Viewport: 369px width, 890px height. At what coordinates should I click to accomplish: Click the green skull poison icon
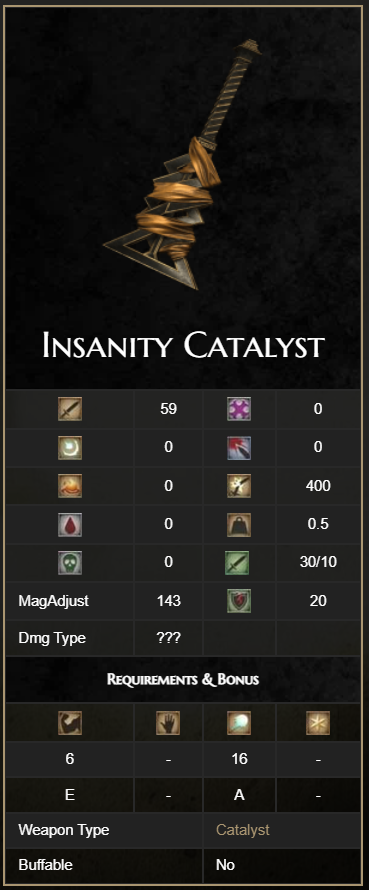click(70, 562)
